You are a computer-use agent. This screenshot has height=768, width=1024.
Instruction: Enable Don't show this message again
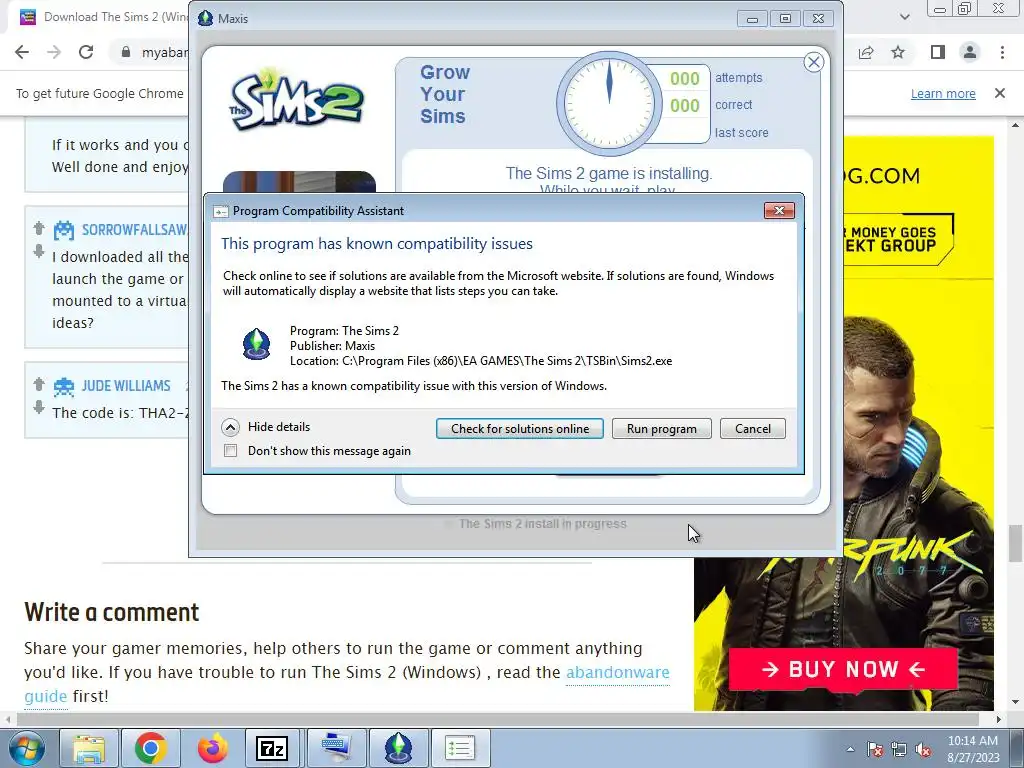click(231, 451)
